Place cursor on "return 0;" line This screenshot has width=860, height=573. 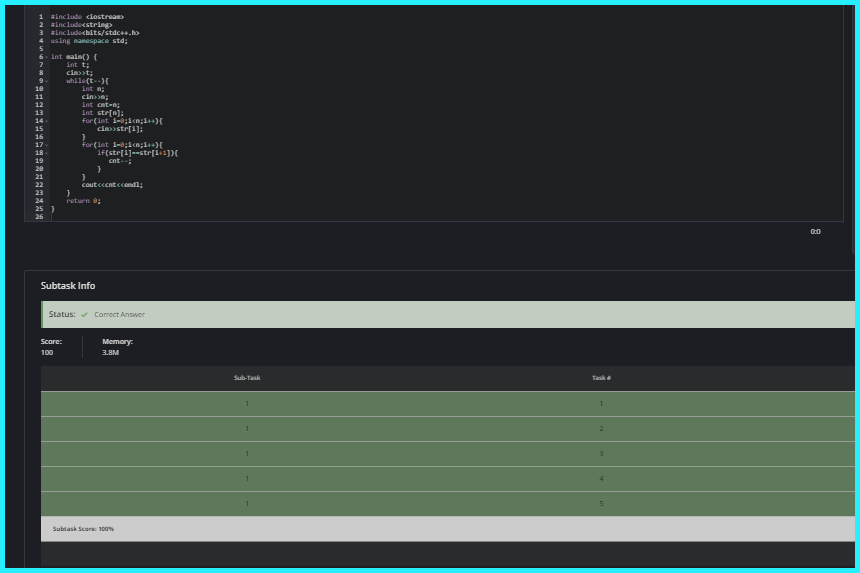click(x=83, y=201)
